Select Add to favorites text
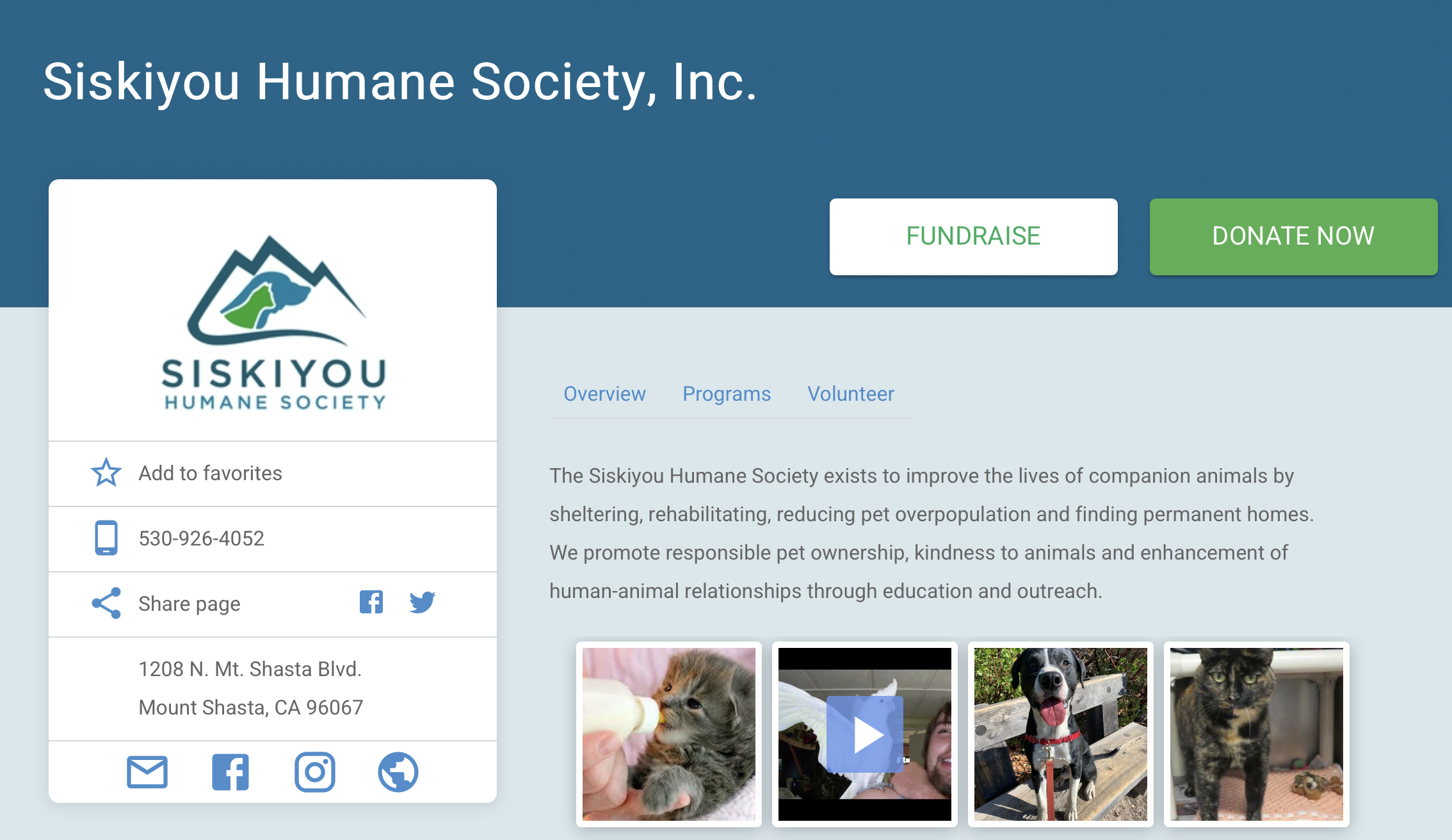Screen dimensions: 1452x840 (211, 473)
